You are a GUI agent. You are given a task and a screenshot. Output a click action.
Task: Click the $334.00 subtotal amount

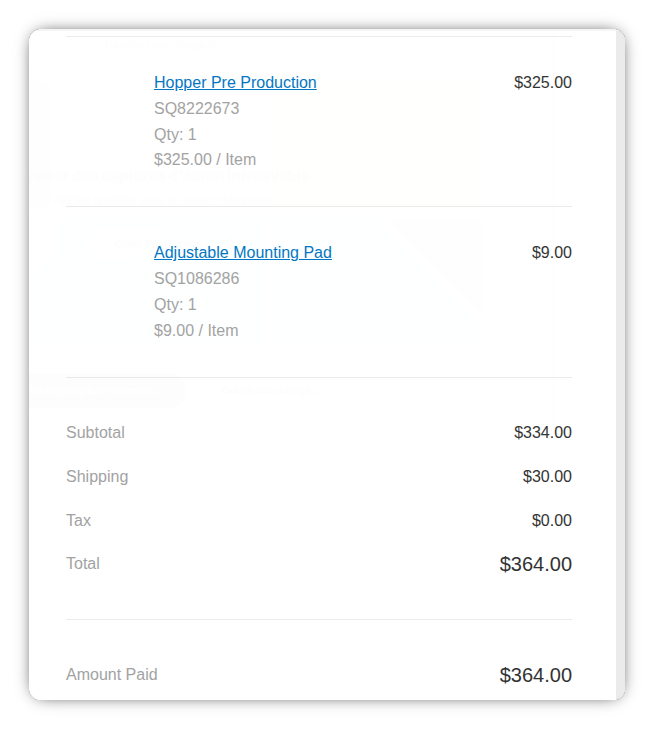[542, 433]
